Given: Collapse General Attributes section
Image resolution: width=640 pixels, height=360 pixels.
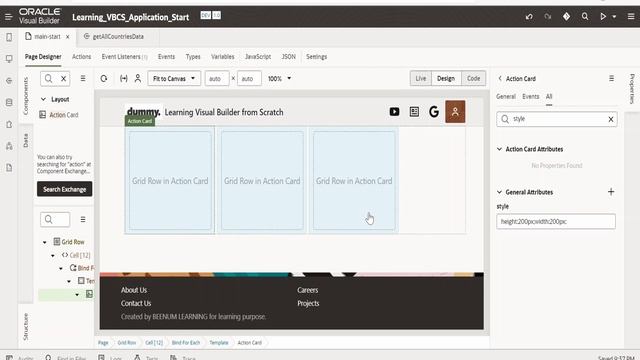Looking at the screenshot, I should click(x=499, y=192).
